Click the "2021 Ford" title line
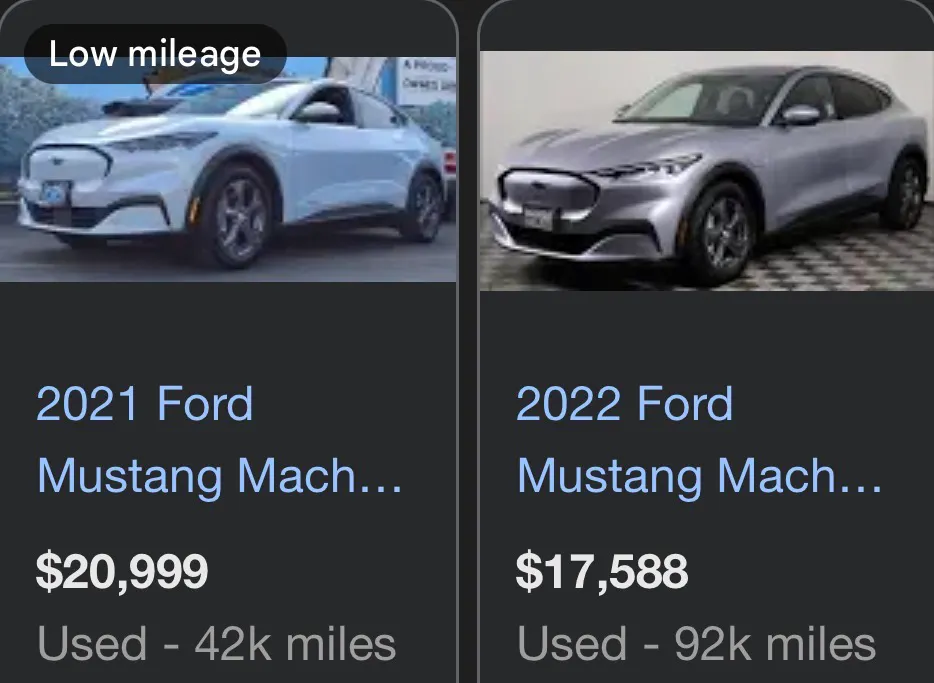Viewport: 934px width, 683px height. pyautogui.click(x=145, y=405)
